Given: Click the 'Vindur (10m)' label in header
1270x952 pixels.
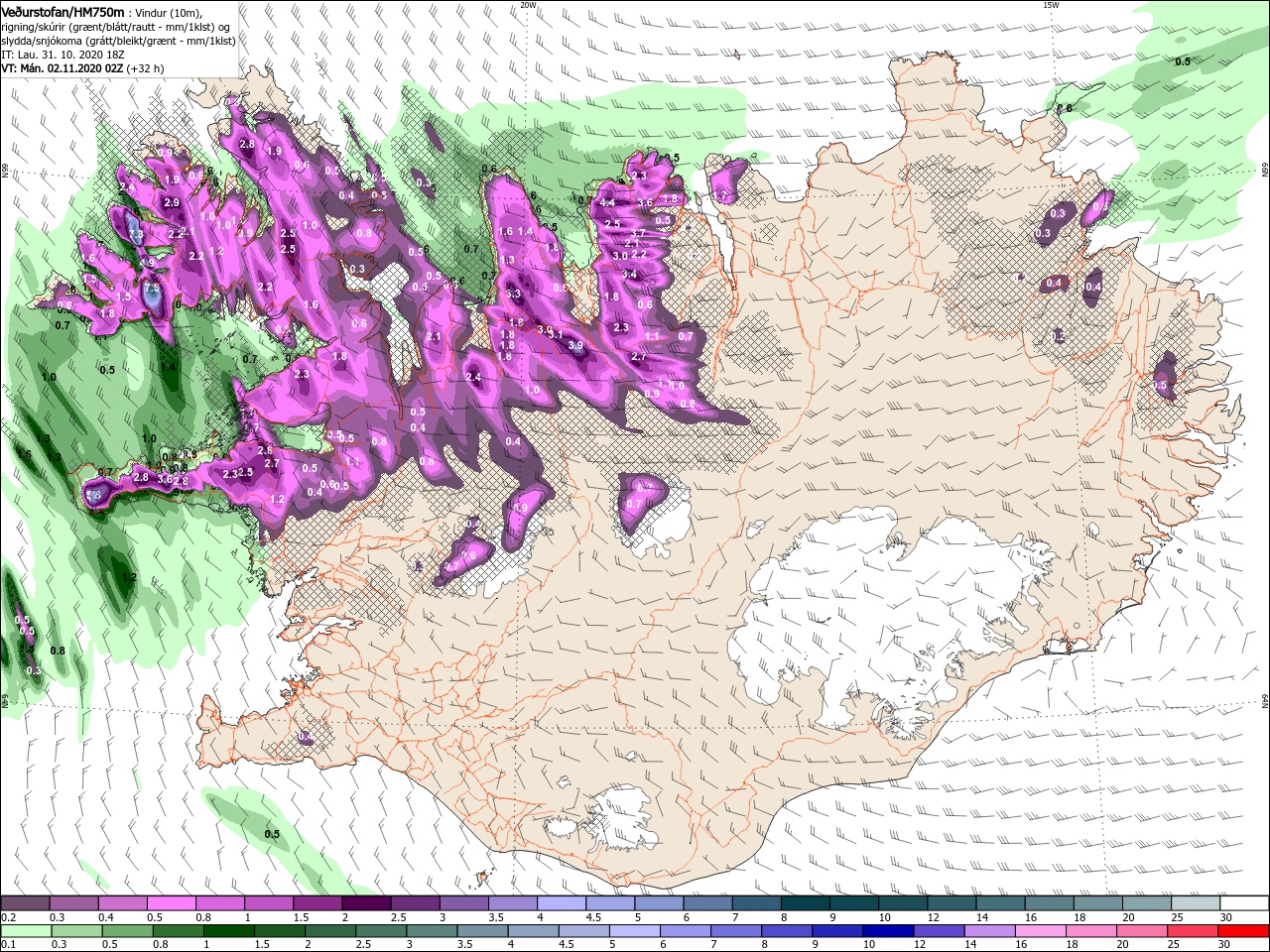Looking at the screenshot, I should tap(168, 12).
